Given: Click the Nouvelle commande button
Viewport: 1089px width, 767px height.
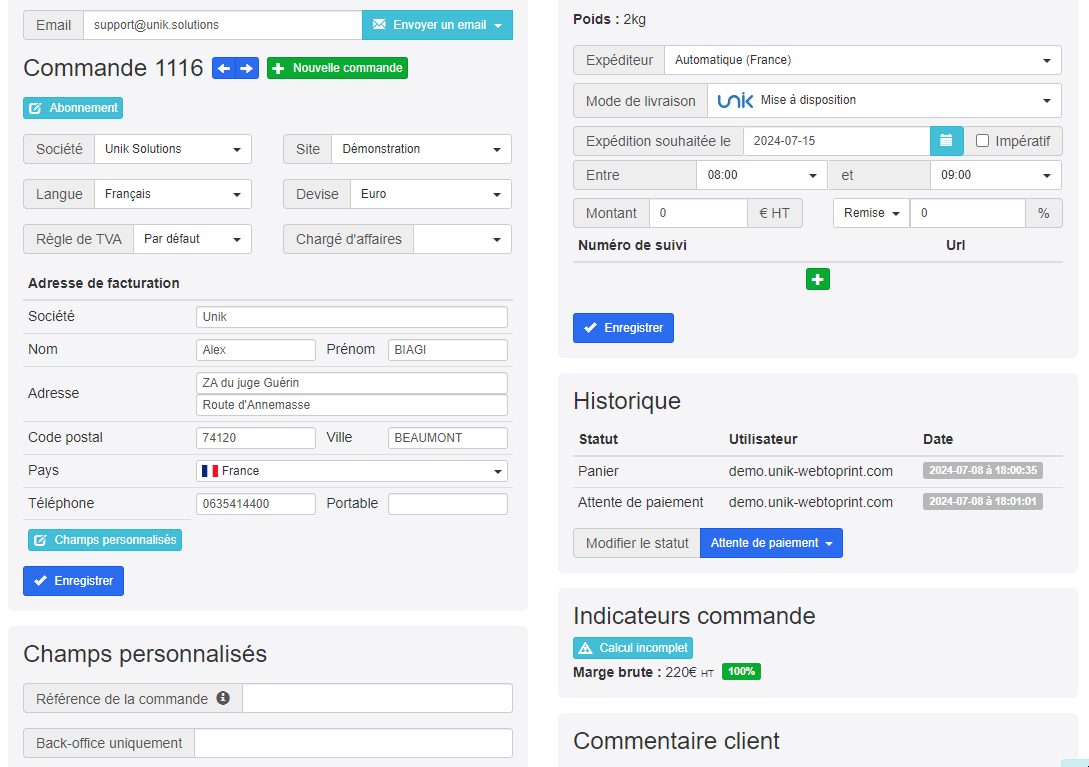Looking at the screenshot, I should click(x=337, y=68).
